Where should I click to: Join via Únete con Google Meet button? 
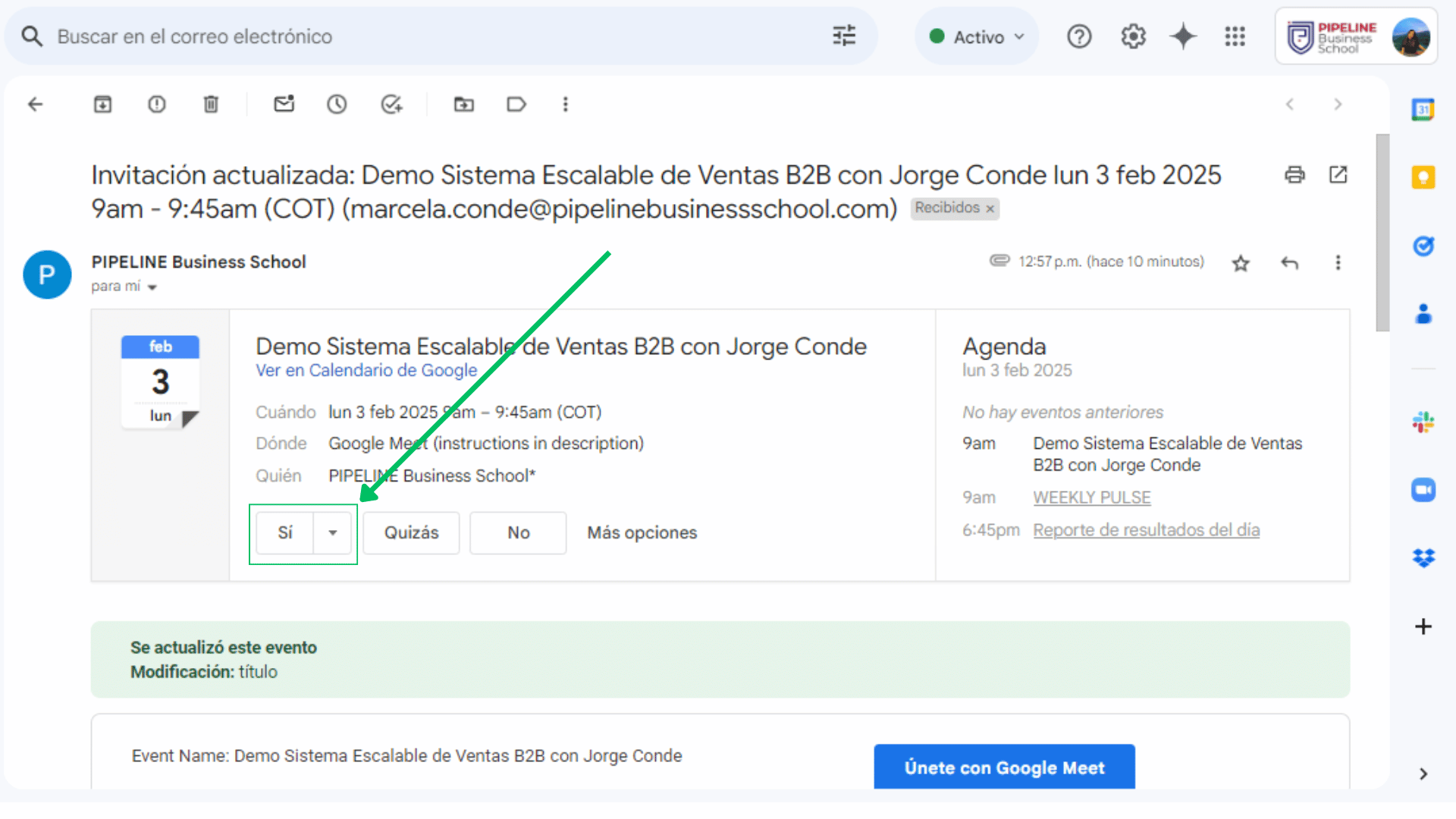pyautogui.click(x=1004, y=767)
